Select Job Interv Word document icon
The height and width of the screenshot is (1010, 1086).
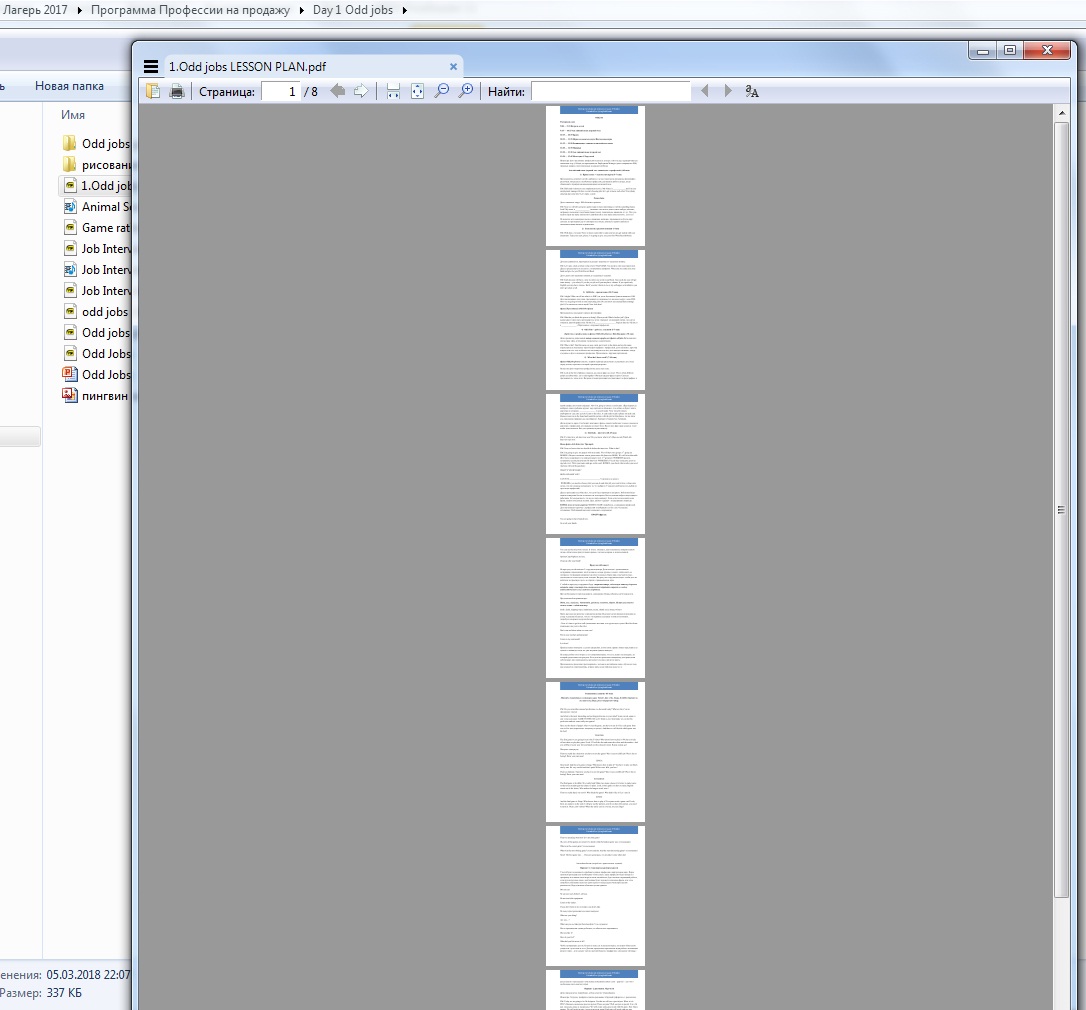pyautogui.click(x=70, y=269)
